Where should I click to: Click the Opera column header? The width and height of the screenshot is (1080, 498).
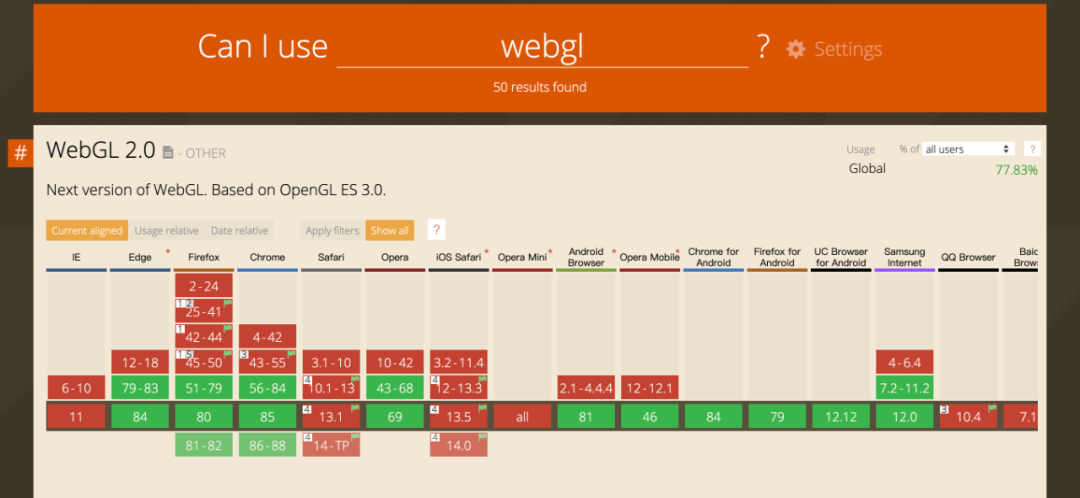click(395, 258)
